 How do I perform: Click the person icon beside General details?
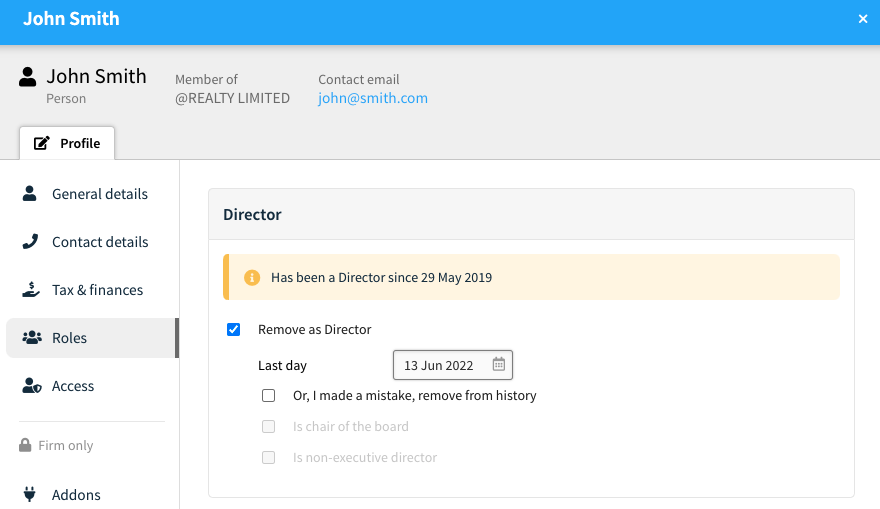pyautogui.click(x=30, y=194)
